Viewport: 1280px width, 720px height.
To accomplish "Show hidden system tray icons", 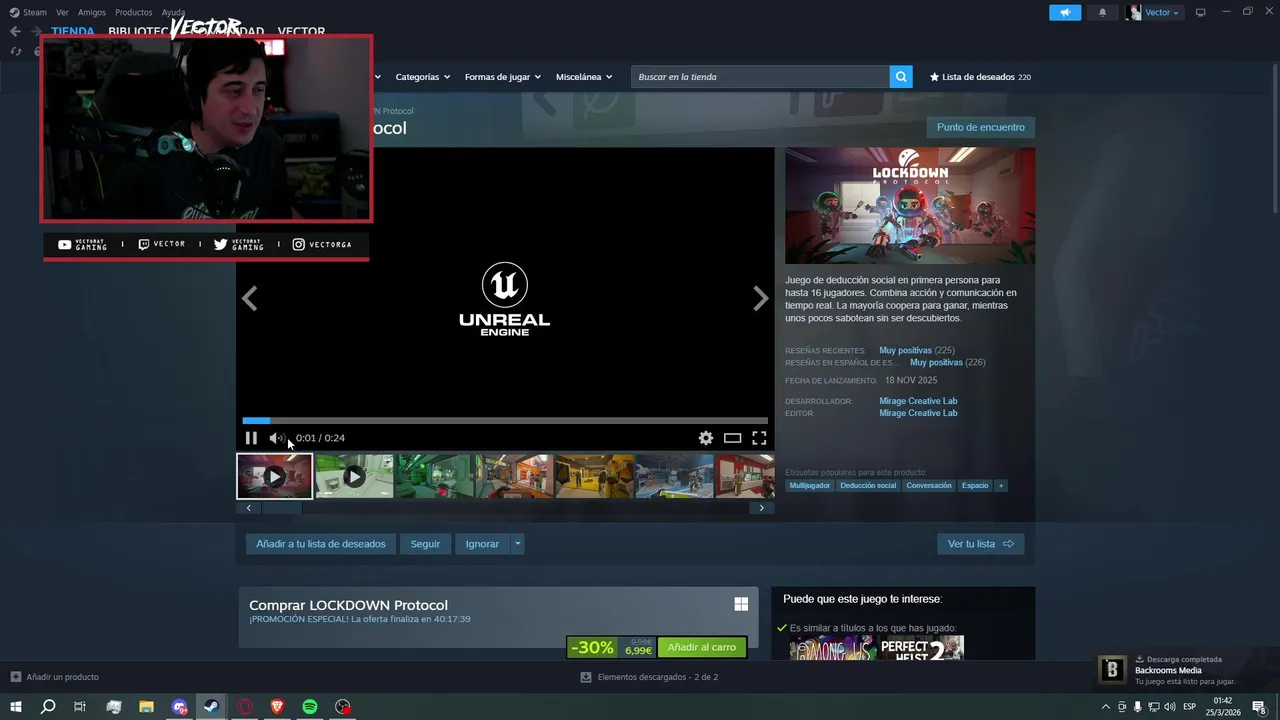I will tap(1105, 707).
